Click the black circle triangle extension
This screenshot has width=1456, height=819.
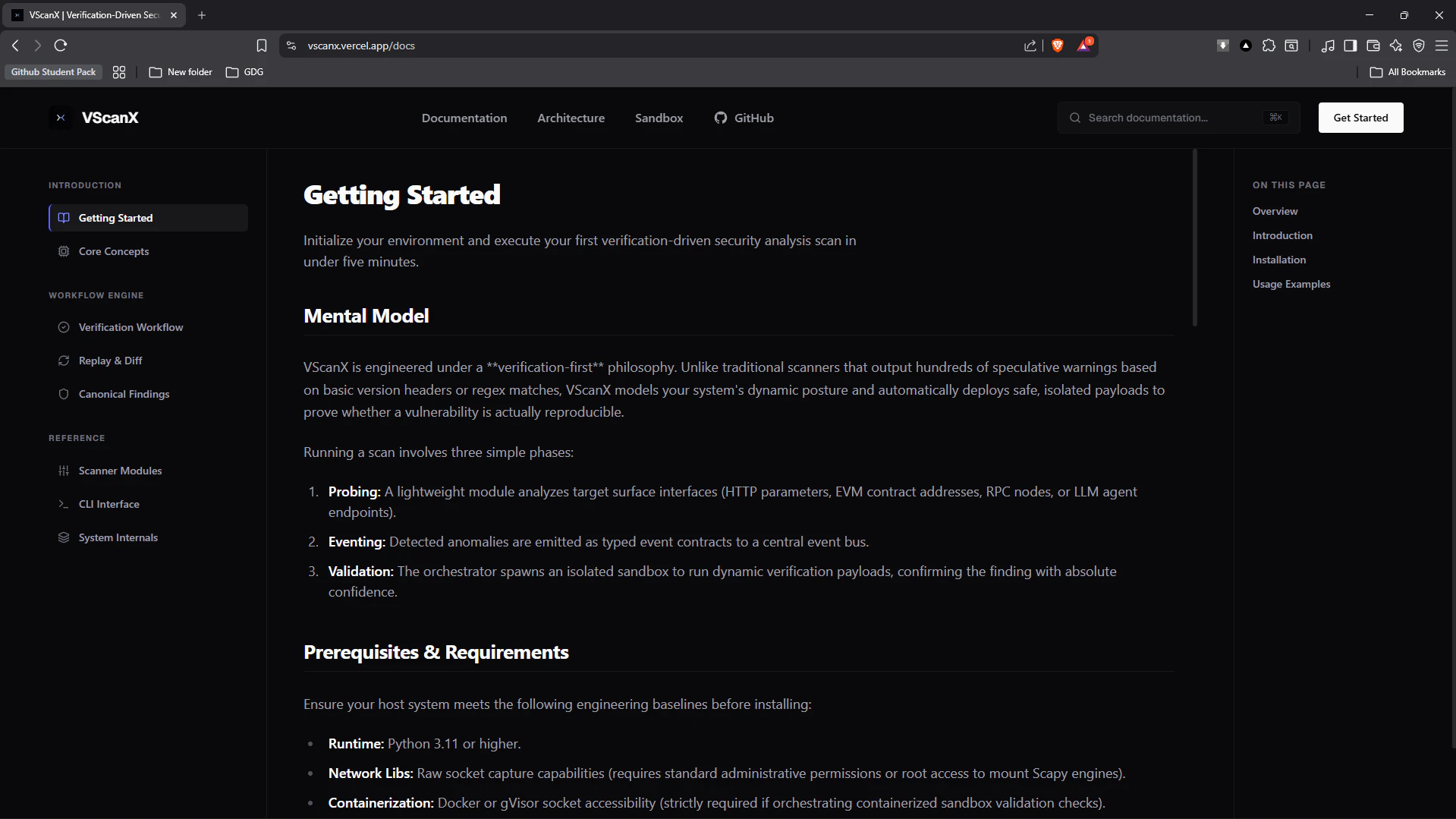pos(1245,46)
